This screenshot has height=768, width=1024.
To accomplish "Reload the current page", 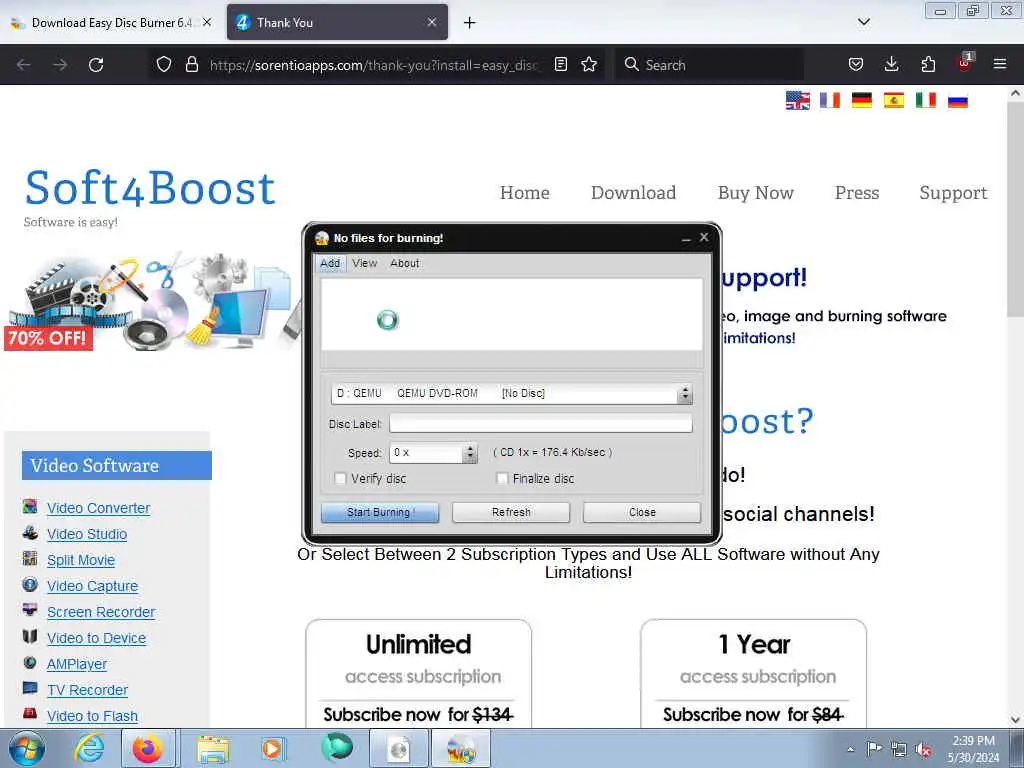I will point(96,65).
